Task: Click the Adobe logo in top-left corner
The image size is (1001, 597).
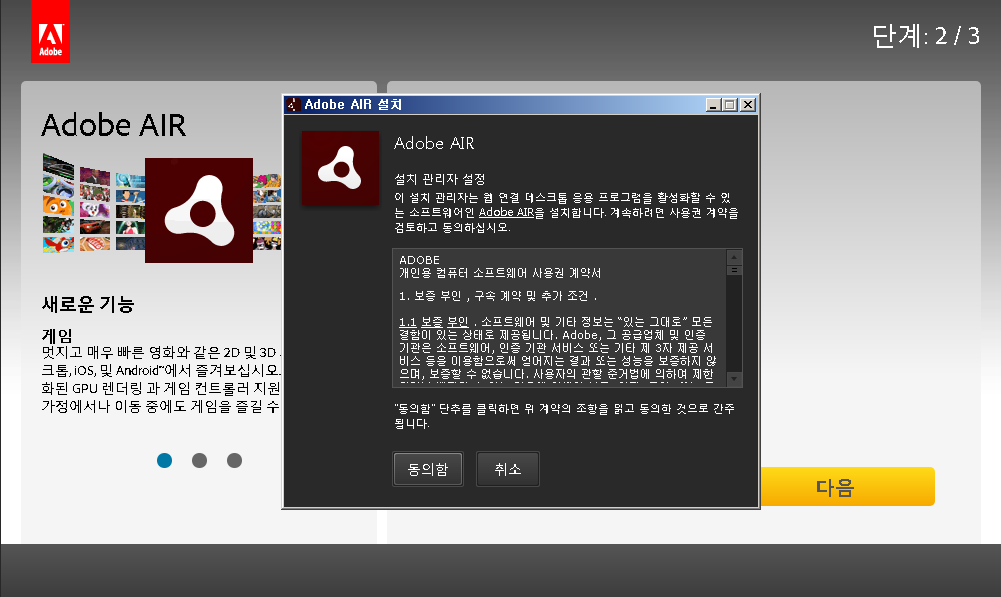Action: (50, 31)
